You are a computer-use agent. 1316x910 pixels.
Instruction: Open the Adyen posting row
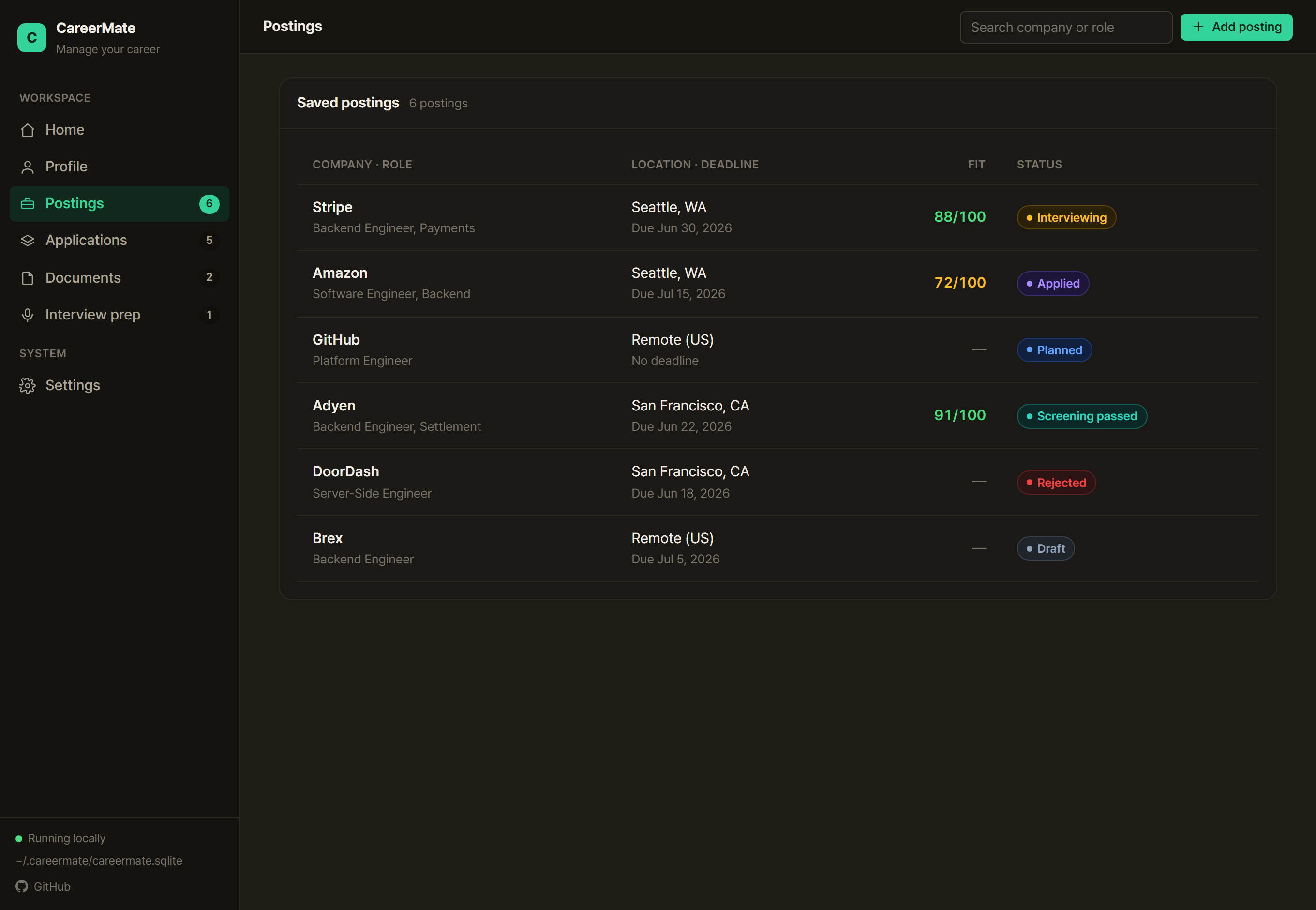coord(778,416)
